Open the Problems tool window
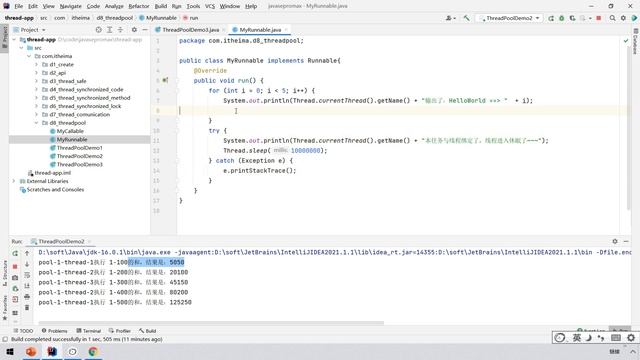This screenshot has width=640, height=360. click(54, 331)
